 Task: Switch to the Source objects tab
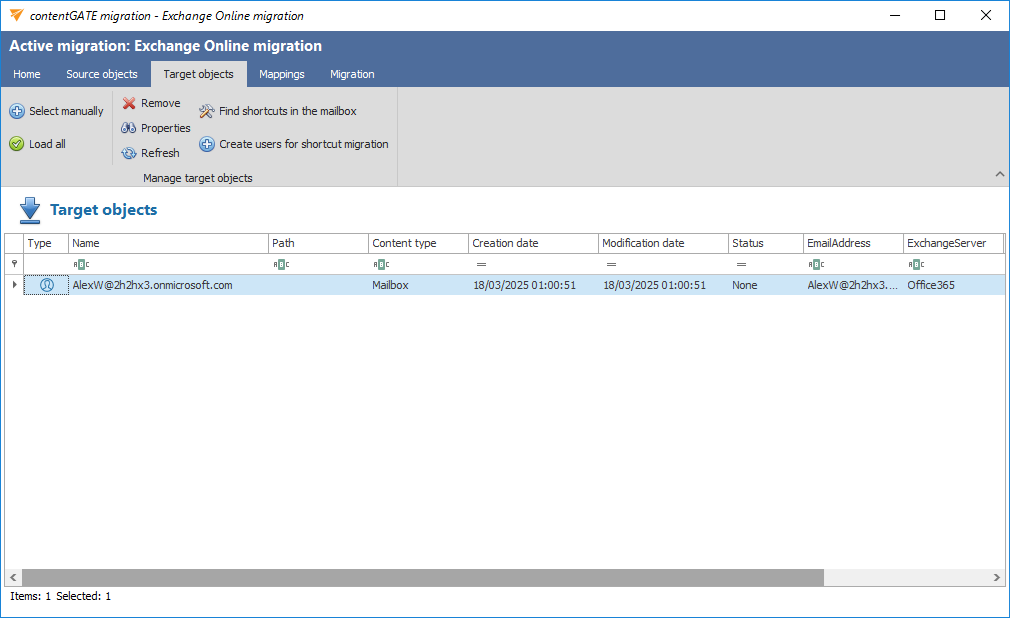pyautogui.click(x=102, y=74)
